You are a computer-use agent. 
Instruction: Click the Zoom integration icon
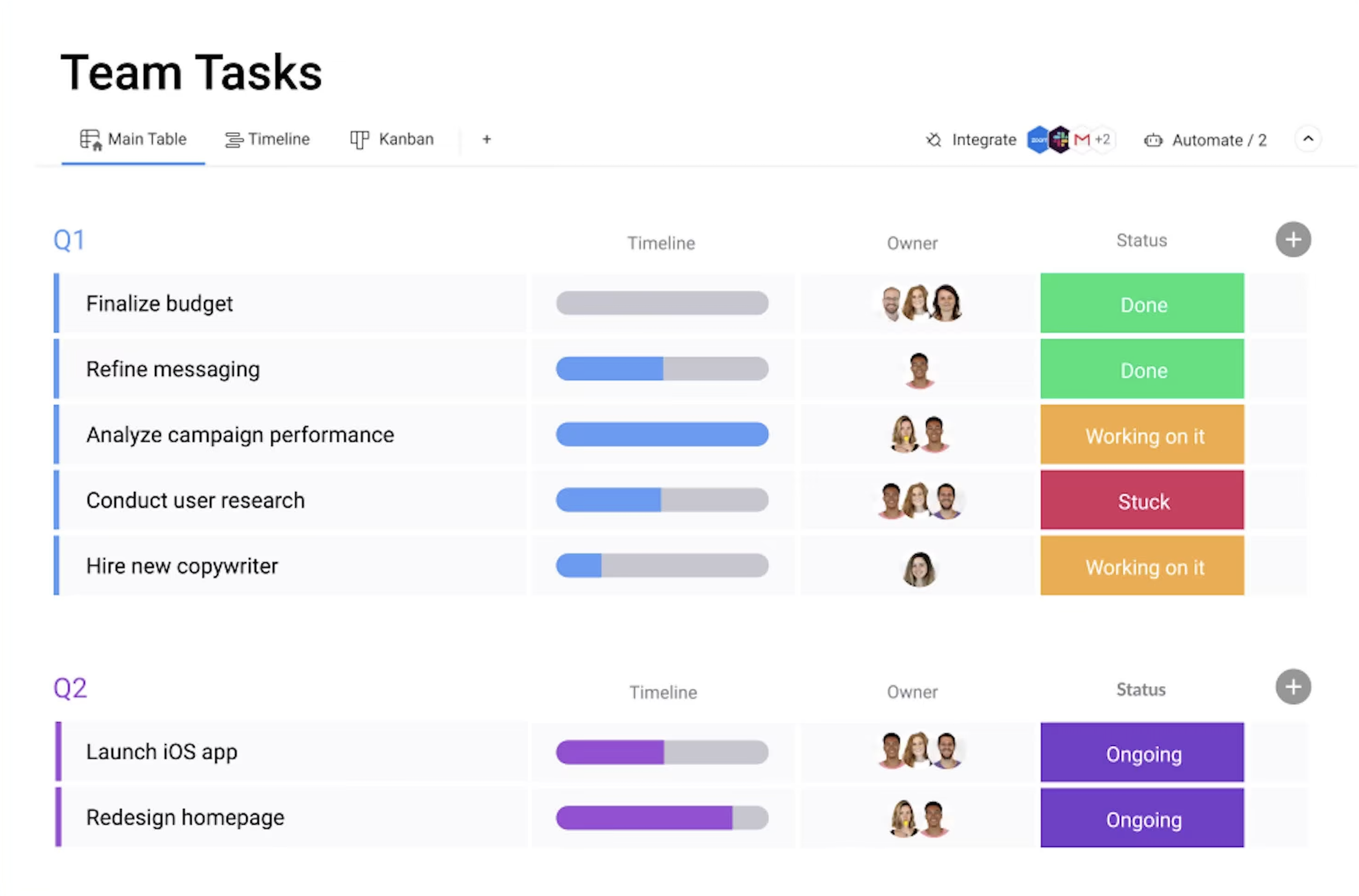(x=1038, y=140)
